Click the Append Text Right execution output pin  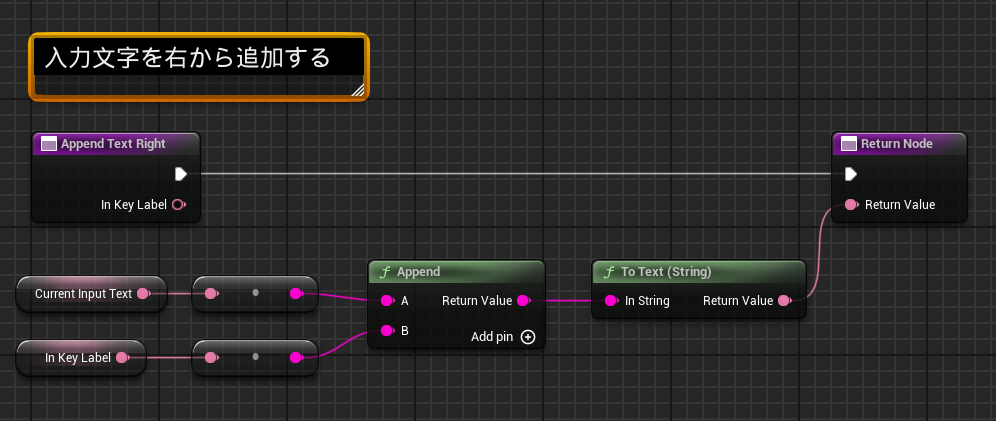pyautogui.click(x=180, y=173)
